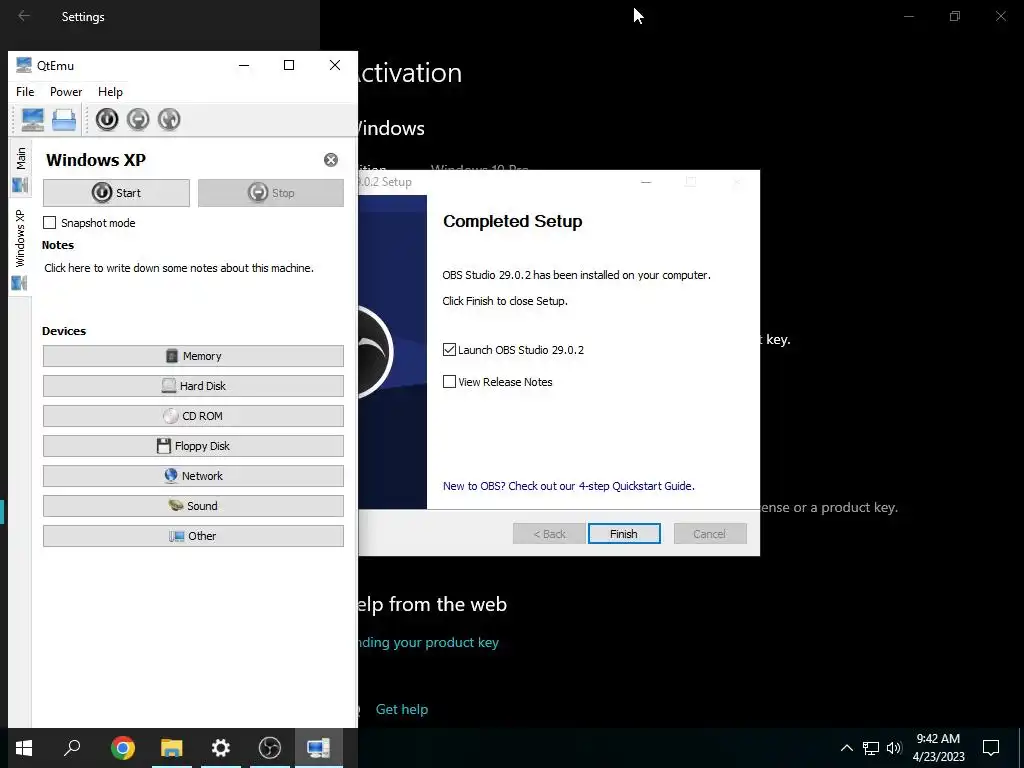This screenshot has width=1024, height=768.
Task: Open the 4-step Quickstart Guide link
Action: [569, 486]
